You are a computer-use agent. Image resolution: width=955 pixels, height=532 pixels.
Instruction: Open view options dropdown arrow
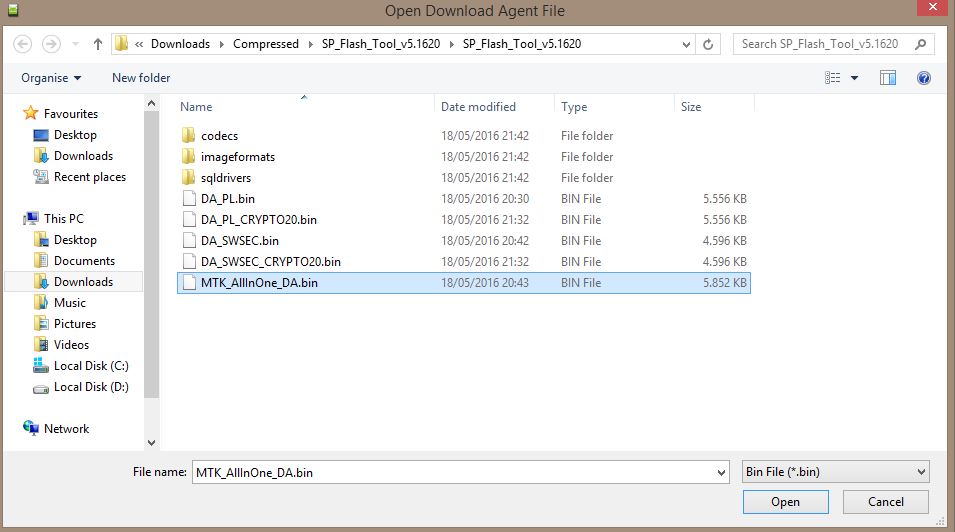(855, 78)
